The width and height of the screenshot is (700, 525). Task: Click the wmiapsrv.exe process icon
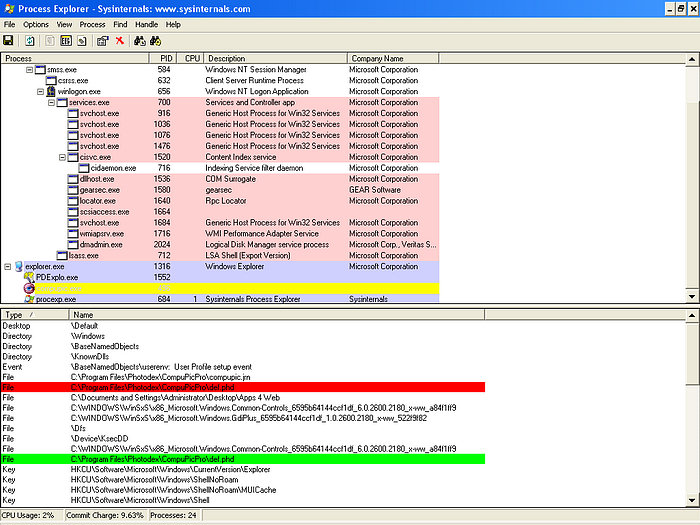coord(73,234)
